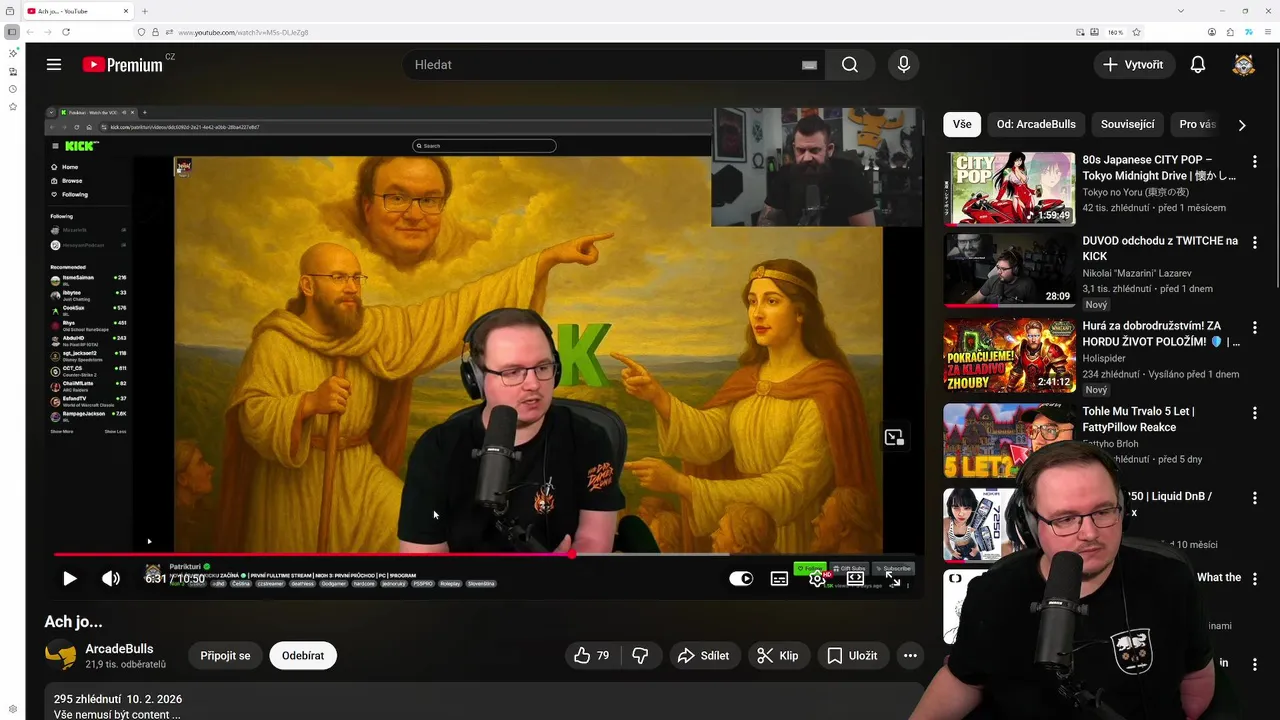Open options for Tohle Mu Trvalo video

pos(1255,412)
